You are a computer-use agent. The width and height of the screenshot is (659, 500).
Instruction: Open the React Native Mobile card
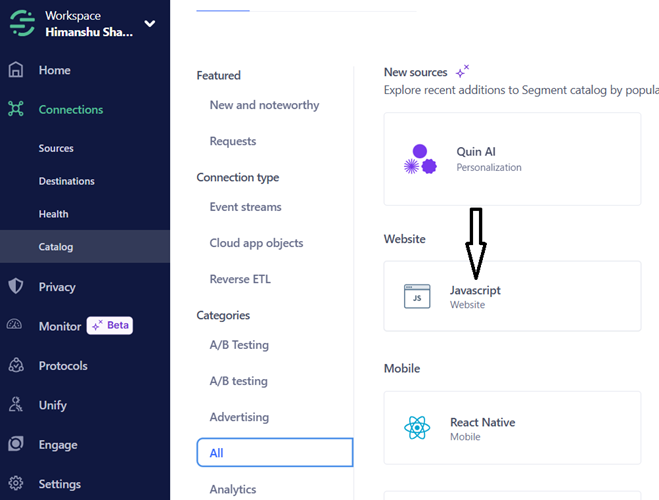512,428
